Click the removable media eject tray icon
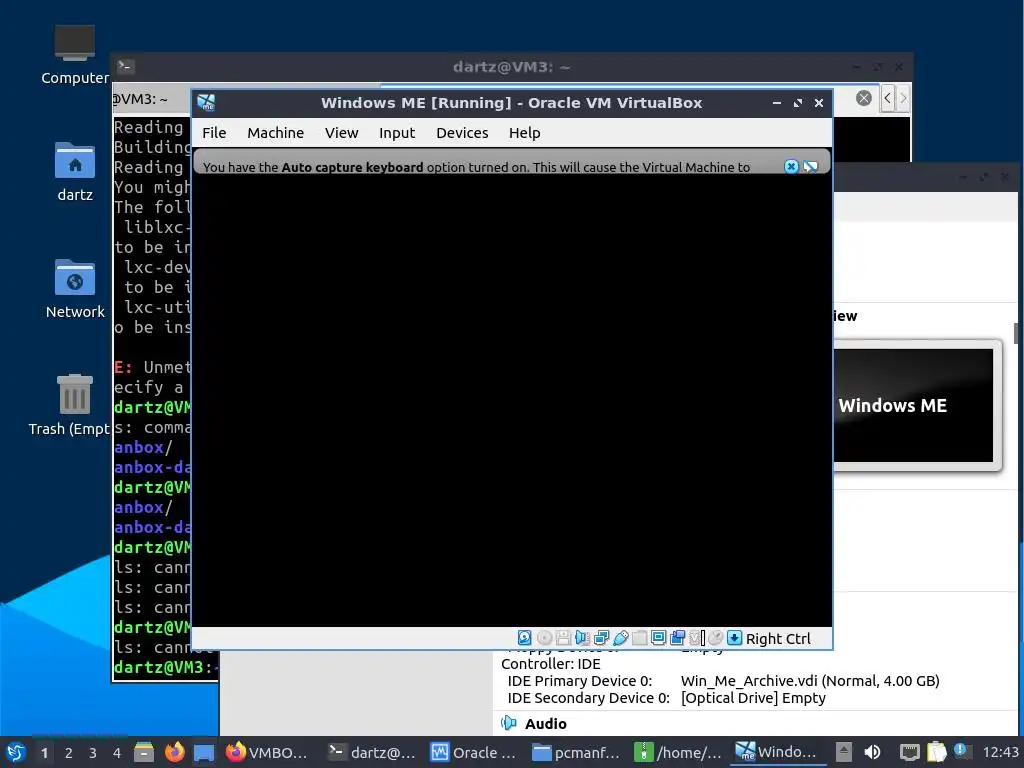Screen dimensions: 1024x768 (x=844, y=752)
